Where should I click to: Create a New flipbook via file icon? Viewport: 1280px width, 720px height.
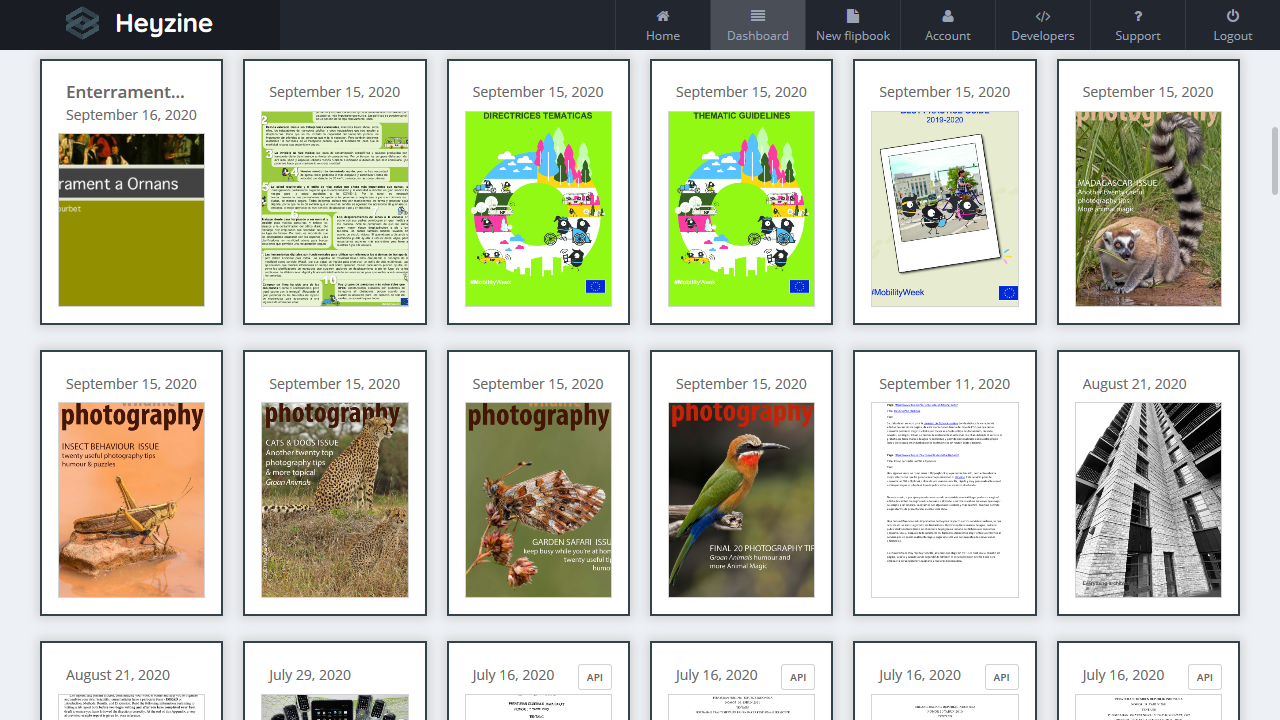coord(852,16)
